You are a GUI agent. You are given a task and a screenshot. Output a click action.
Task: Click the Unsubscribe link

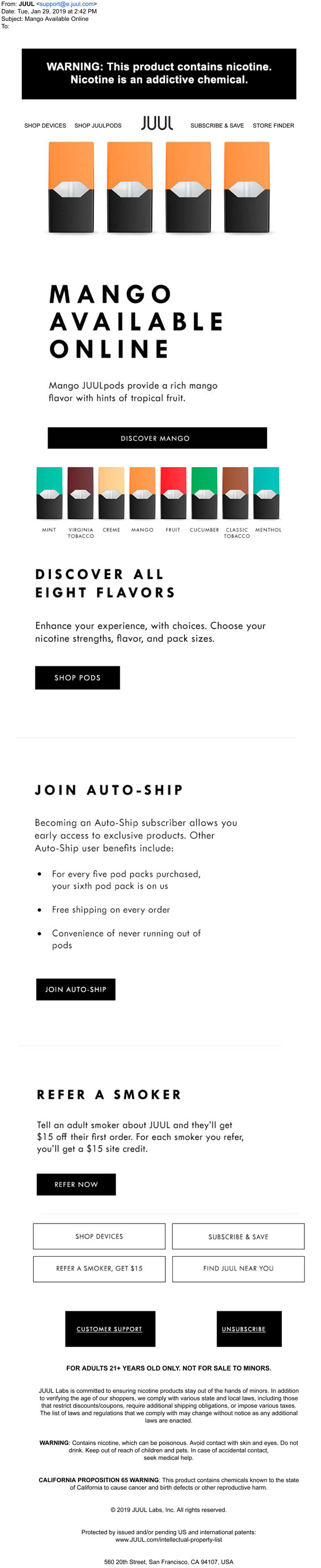[x=243, y=1329]
